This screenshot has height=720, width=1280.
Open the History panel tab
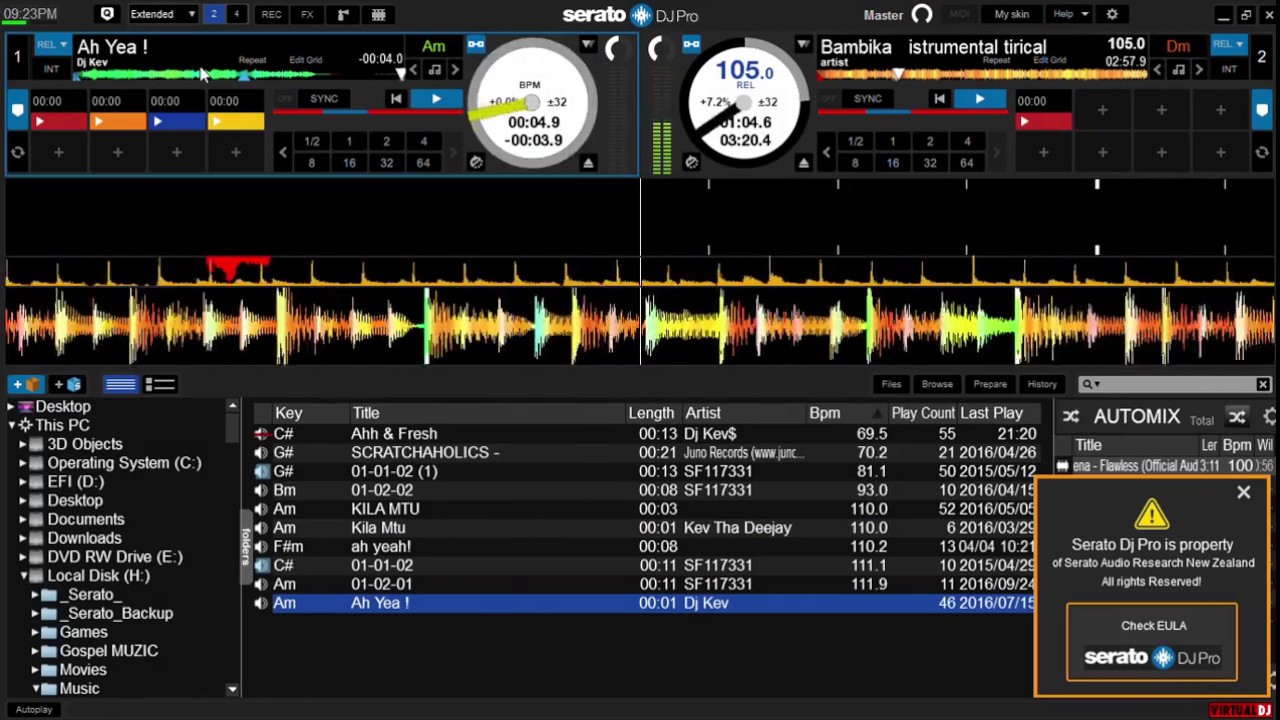(x=1042, y=384)
